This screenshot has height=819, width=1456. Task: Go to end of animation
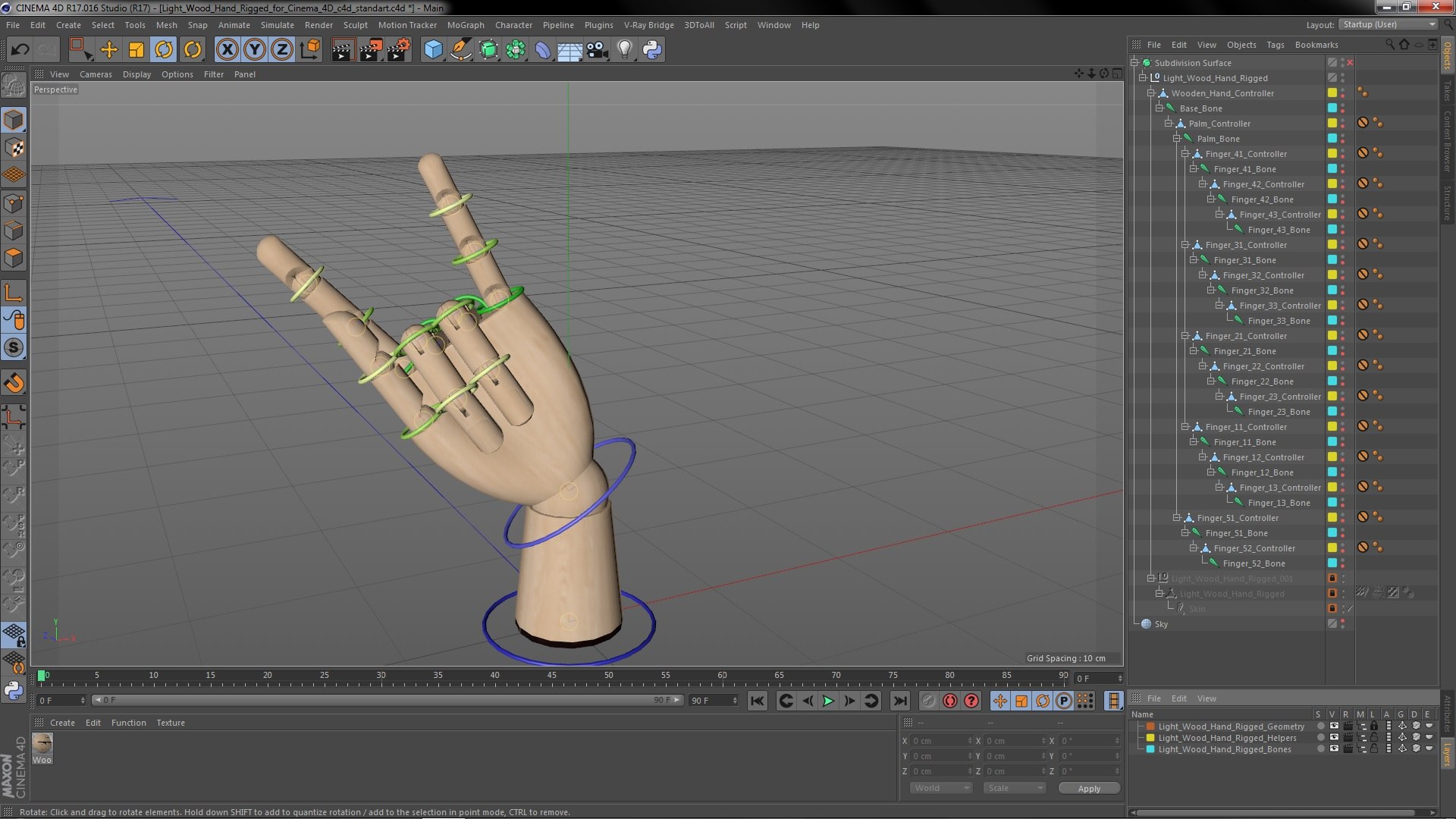click(x=899, y=701)
